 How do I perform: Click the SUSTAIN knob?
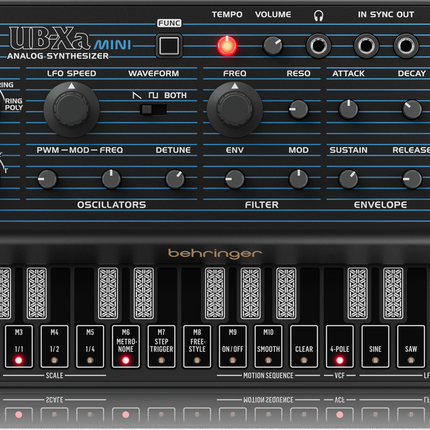click(348, 179)
